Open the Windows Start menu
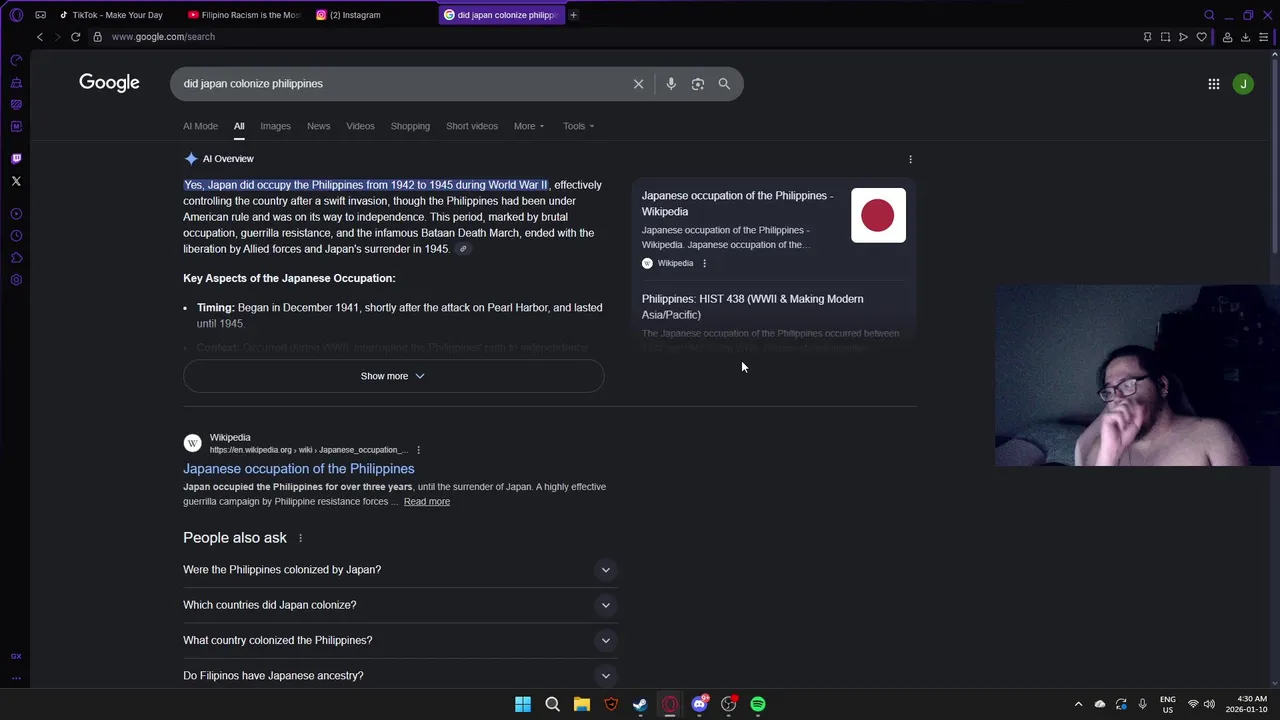The height and width of the screenshot is (720, 1280). pos(523,704)
